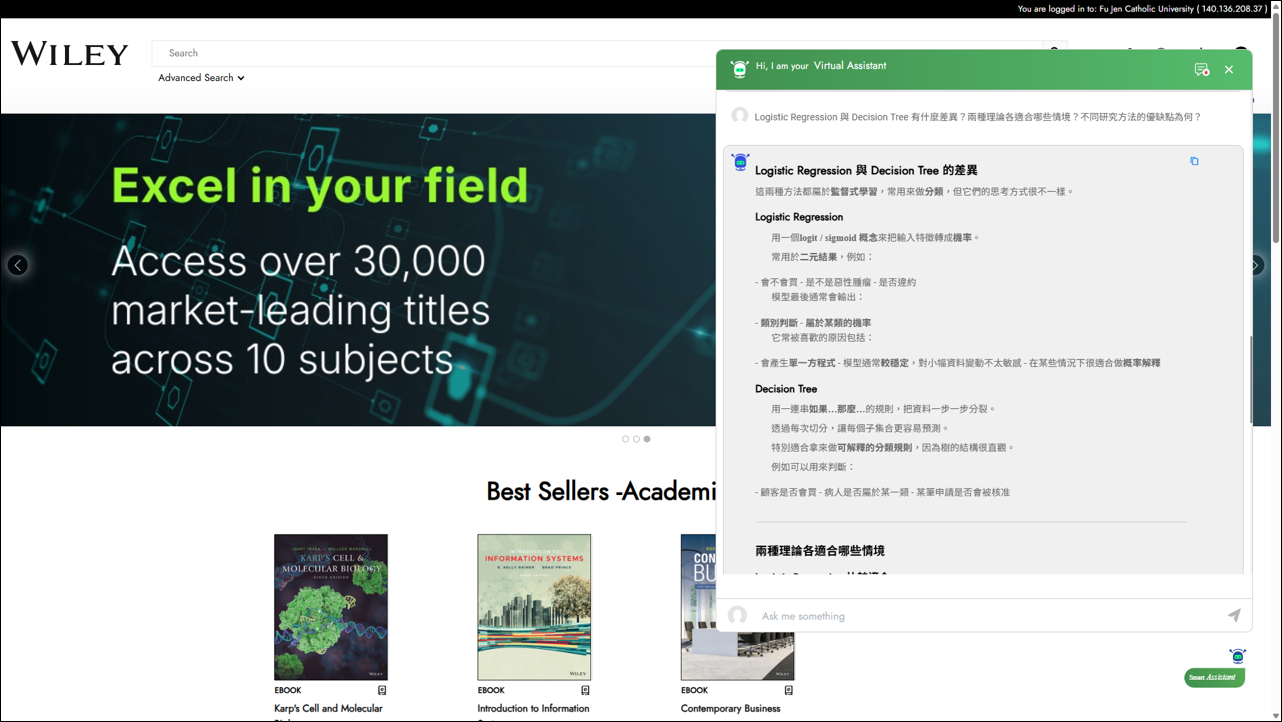Click the ebook icon under Information Systems book
The height and width of the screenshot is (722, 1282).
[585, 690]
